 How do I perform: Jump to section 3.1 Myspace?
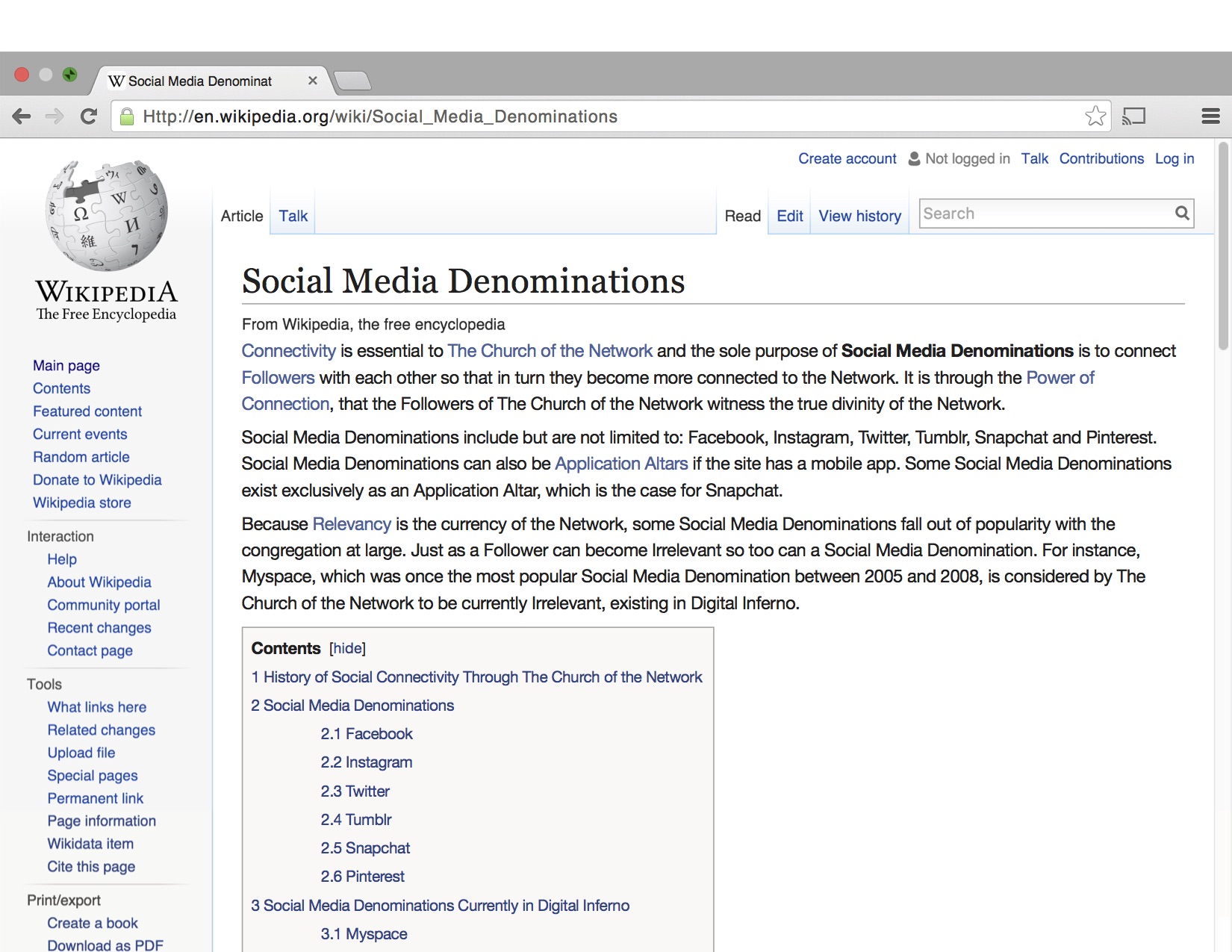[x=364, y=934]
